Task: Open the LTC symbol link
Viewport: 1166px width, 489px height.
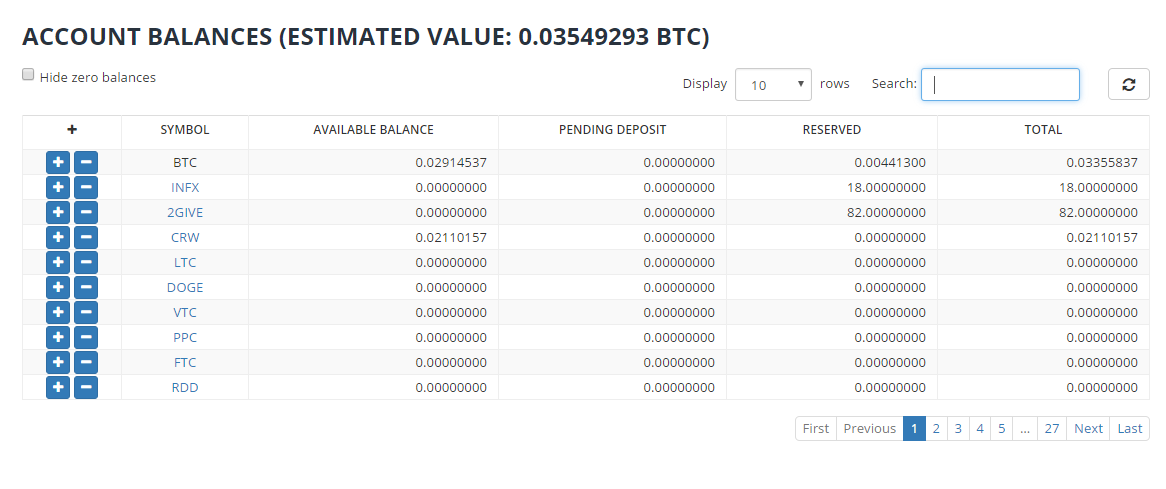Action: coord(185,263)
